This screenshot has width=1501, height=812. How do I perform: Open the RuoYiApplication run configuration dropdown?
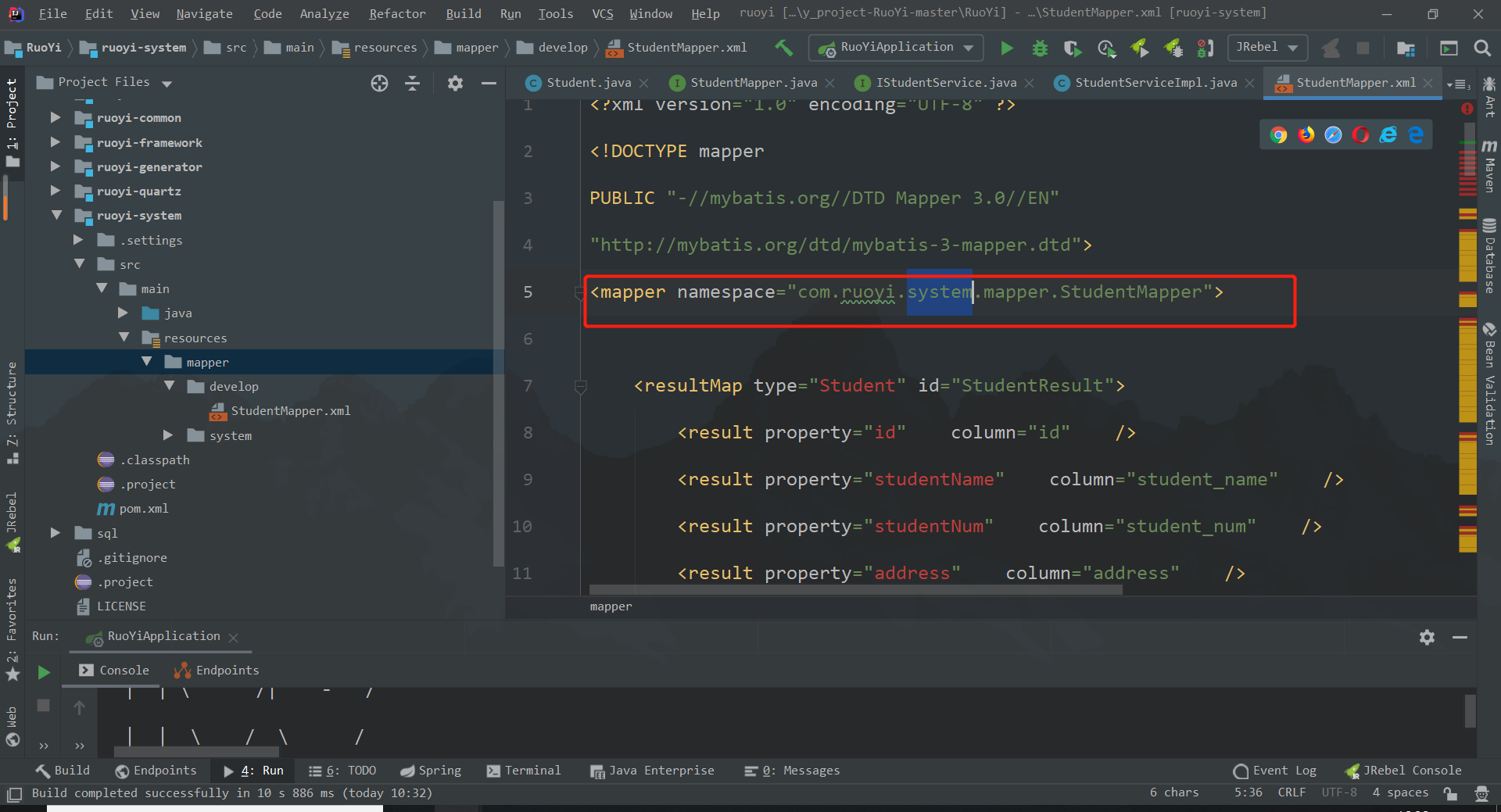click(x=896, y=48)
